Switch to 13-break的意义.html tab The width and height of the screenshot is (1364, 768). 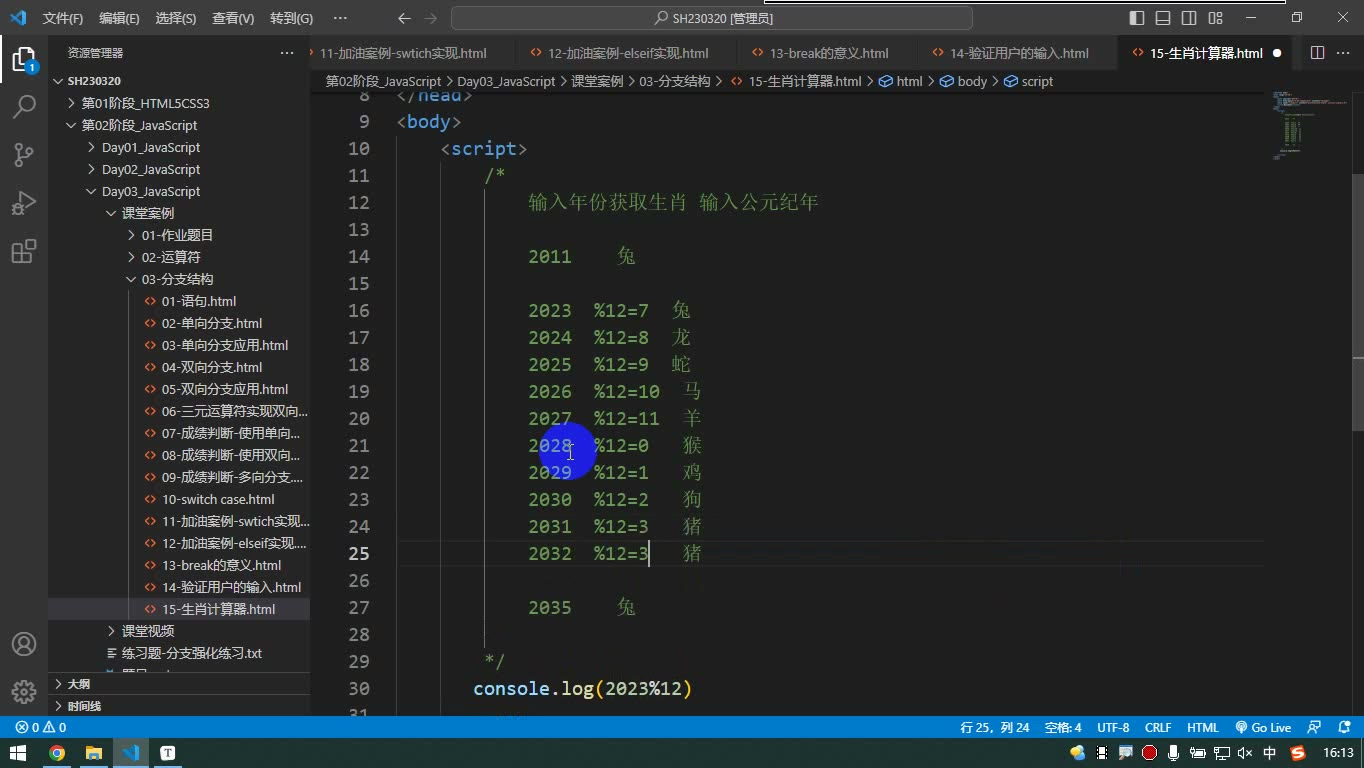tap(828, 53)
